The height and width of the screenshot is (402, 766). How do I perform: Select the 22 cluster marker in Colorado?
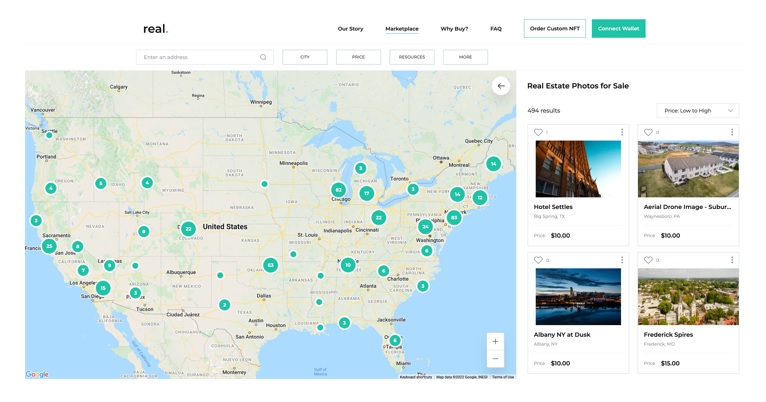tap(188, 229)
